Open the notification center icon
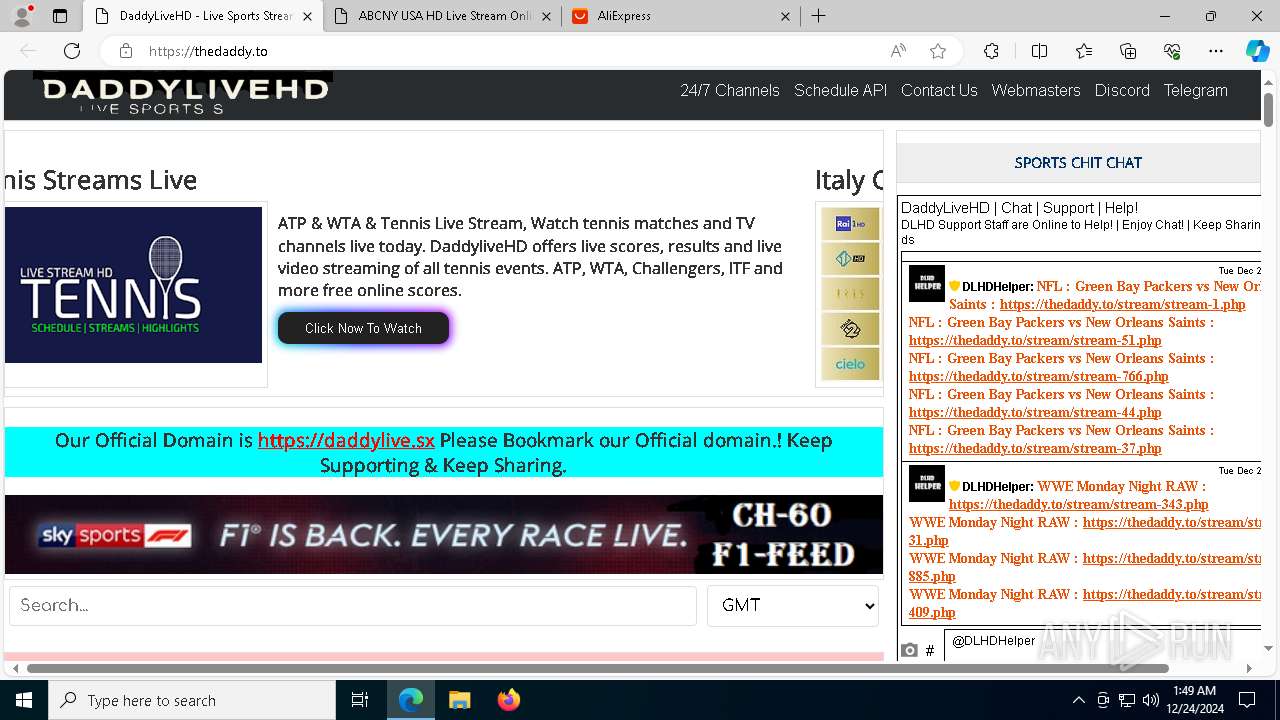Image resolution: width=1280 pixels, height=720 pixels. [x=1247, y=700]
